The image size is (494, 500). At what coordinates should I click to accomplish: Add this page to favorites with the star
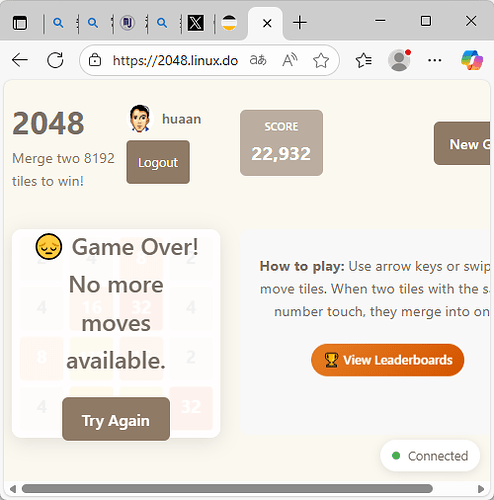click(321, 60)
